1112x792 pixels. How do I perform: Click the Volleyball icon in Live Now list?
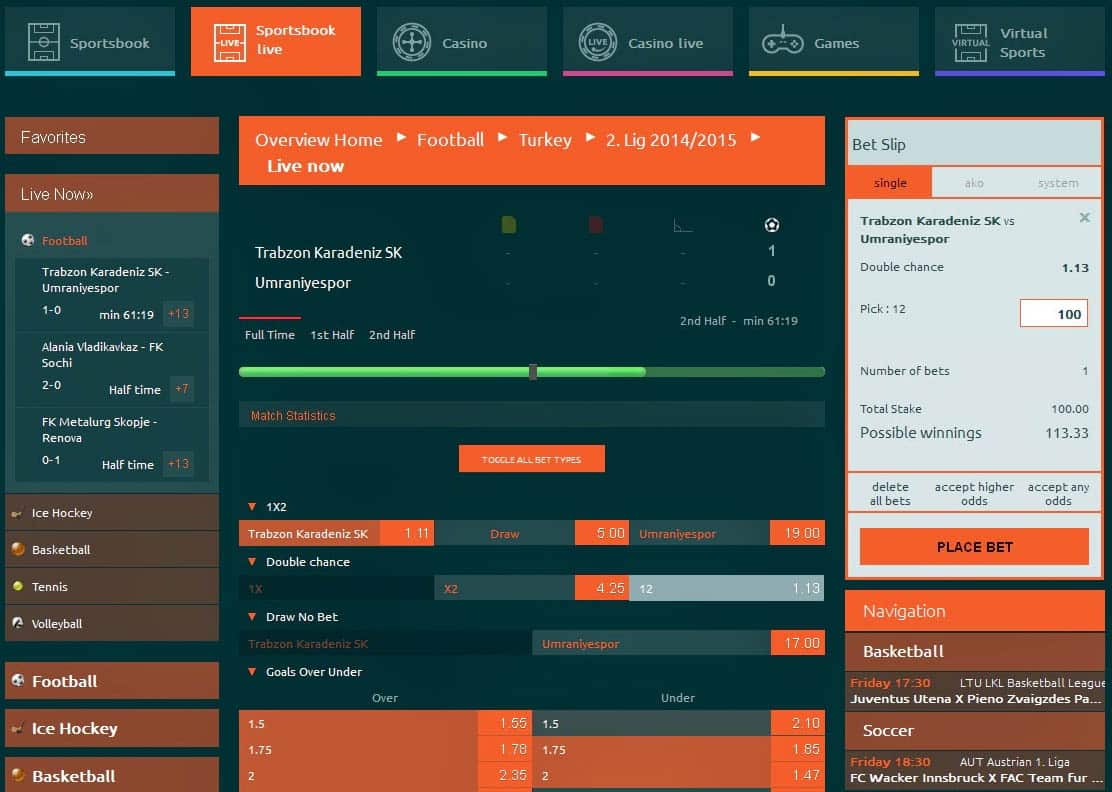(x=18, y=623)
